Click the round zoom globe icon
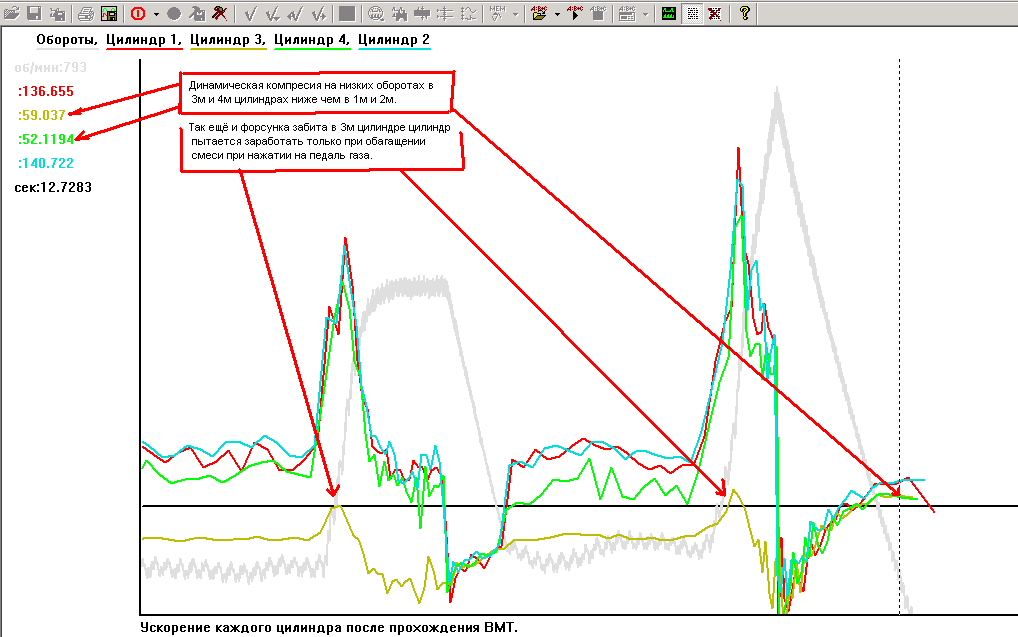This screenshot has height=637, width=1018. [x=375, y=13]
